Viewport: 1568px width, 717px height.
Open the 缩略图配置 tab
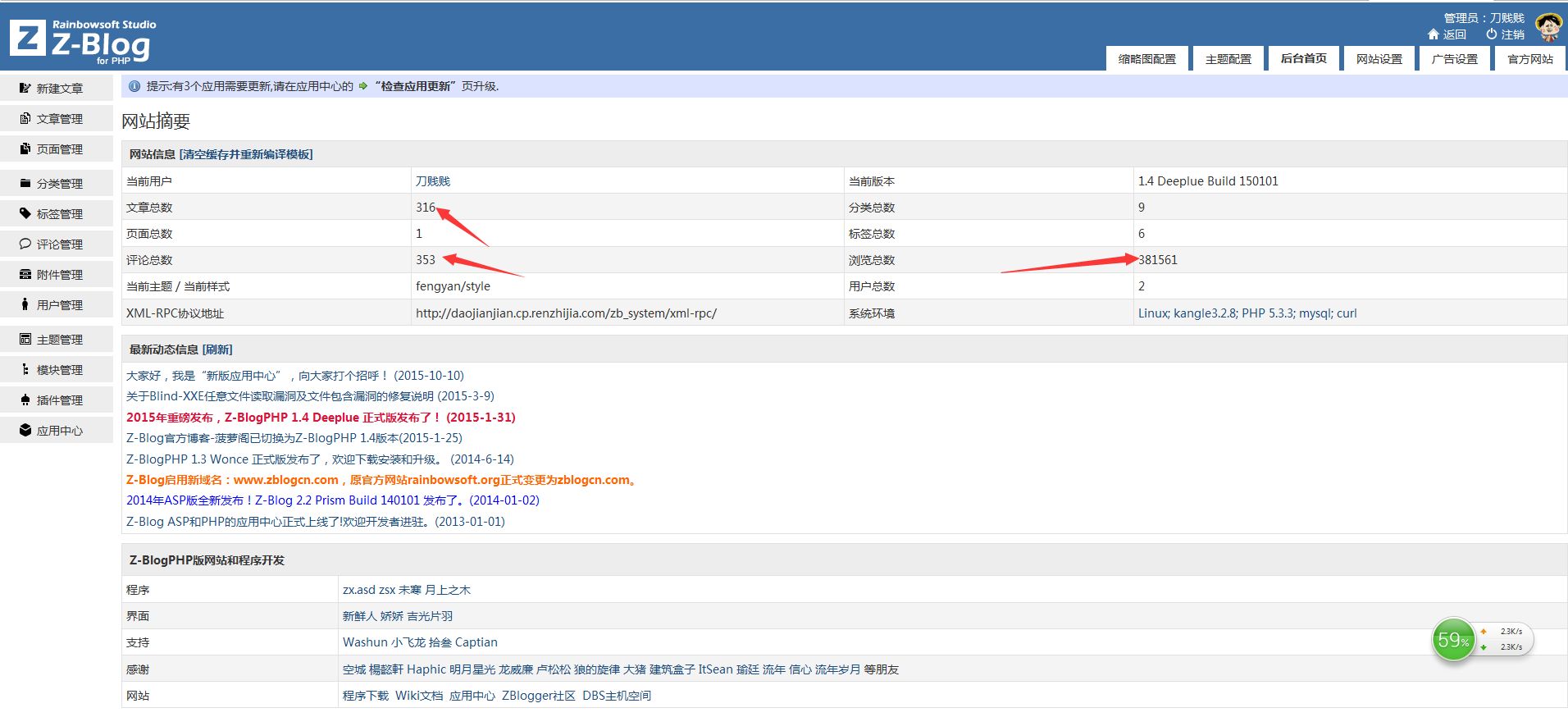(1146, 59)
